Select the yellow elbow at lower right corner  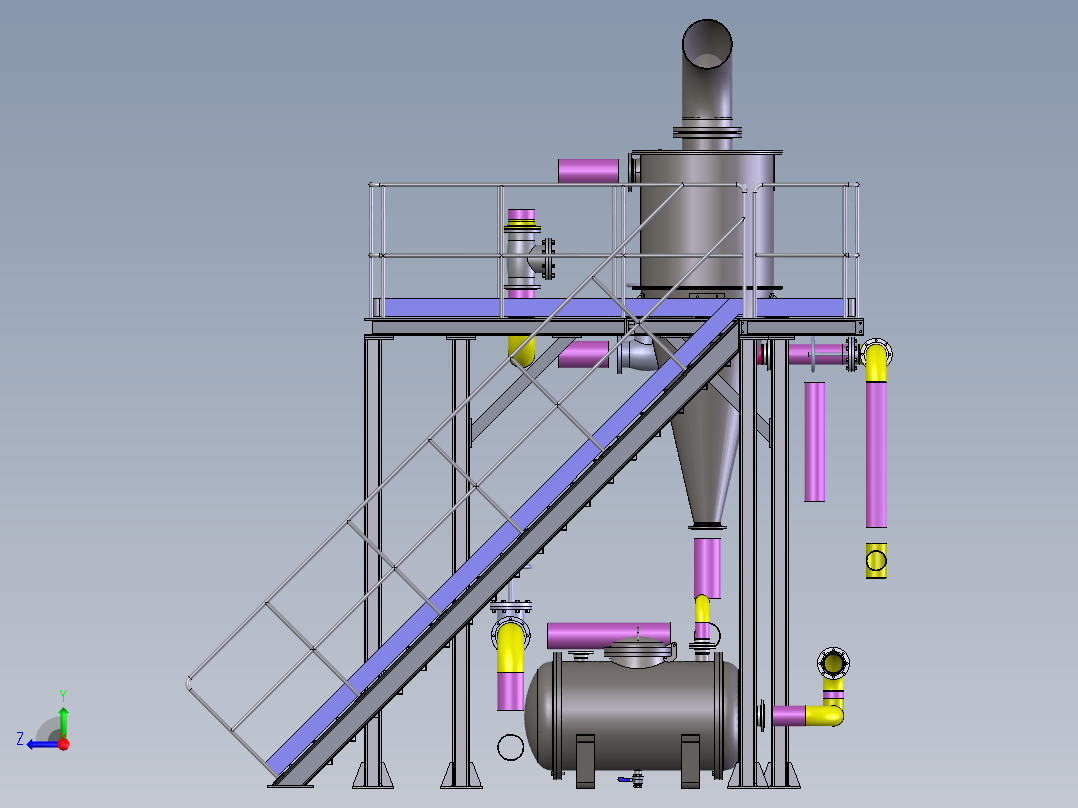click(x=826, y=714)
